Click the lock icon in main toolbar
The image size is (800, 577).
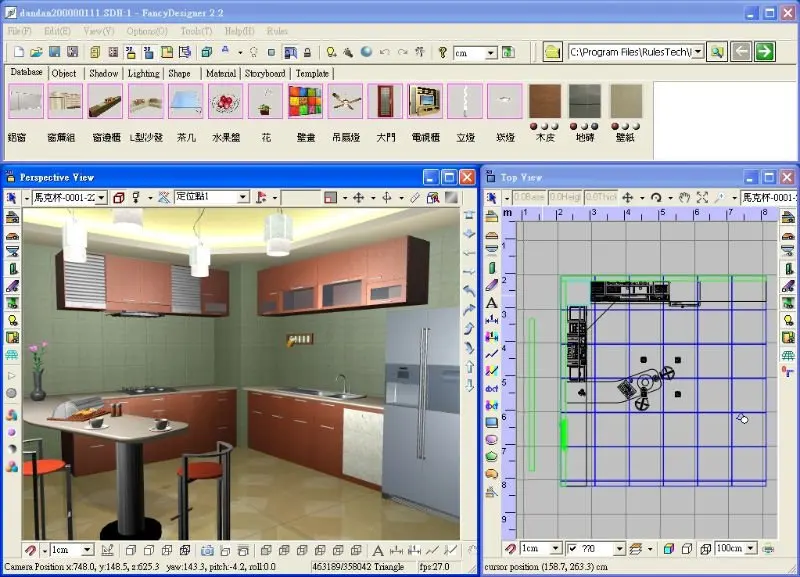click(308, 52)
